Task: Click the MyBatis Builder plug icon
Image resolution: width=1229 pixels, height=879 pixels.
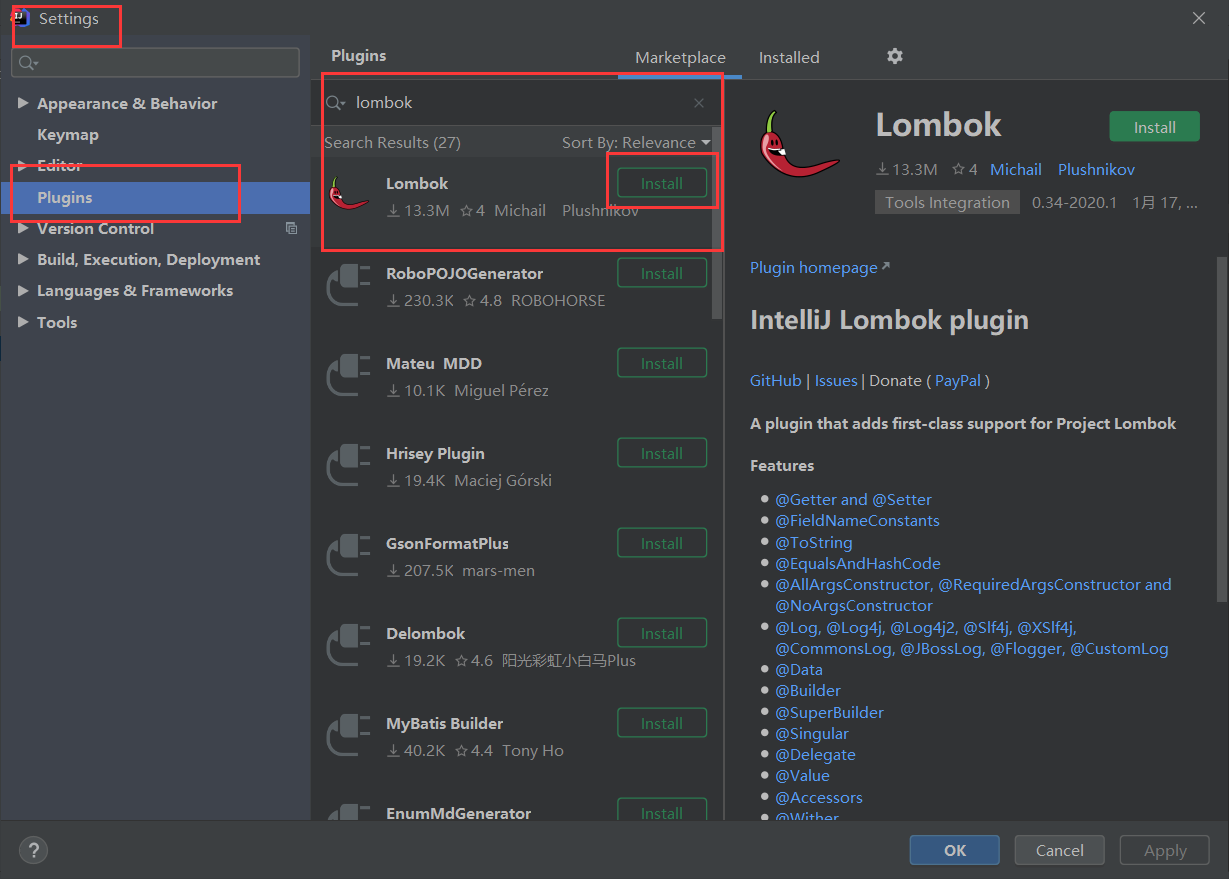Action: pos(348,736)
